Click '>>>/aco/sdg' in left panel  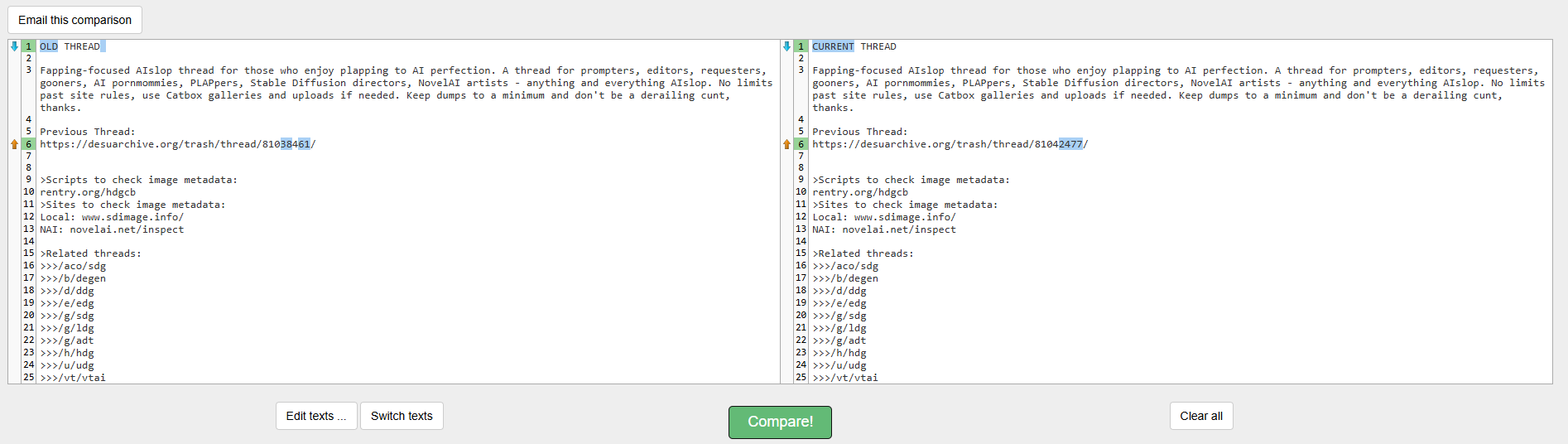click(x=73, y=266)
